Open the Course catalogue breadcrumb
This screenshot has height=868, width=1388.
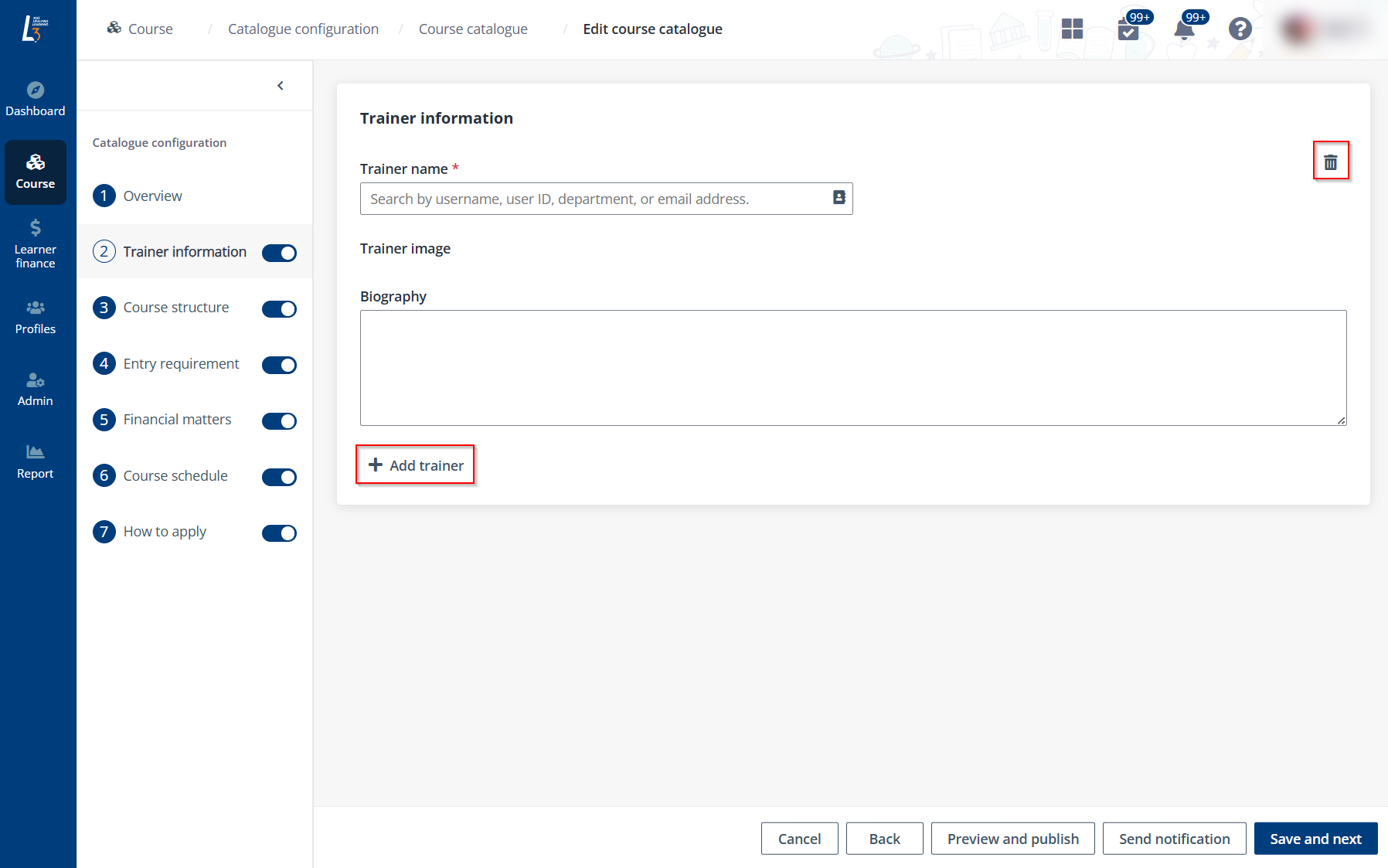tap(472, 29)
